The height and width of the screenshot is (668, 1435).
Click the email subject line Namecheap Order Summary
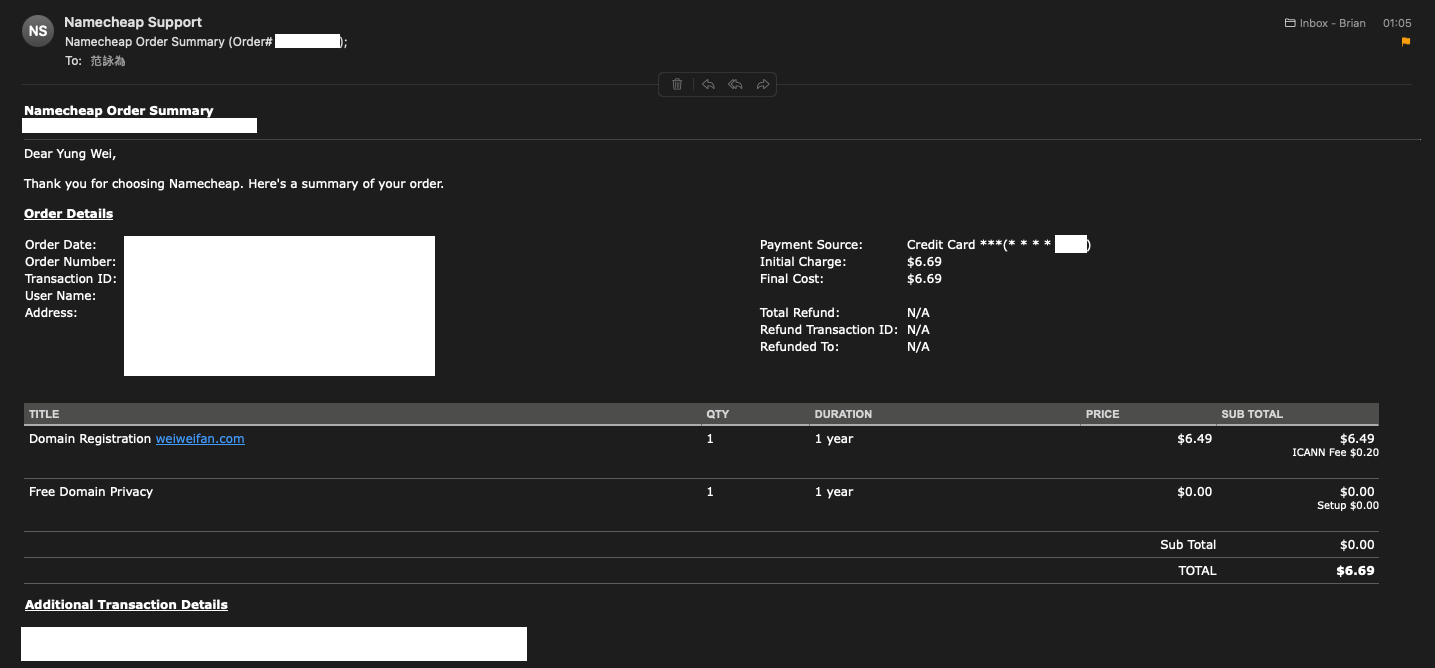tap(168, 42)
